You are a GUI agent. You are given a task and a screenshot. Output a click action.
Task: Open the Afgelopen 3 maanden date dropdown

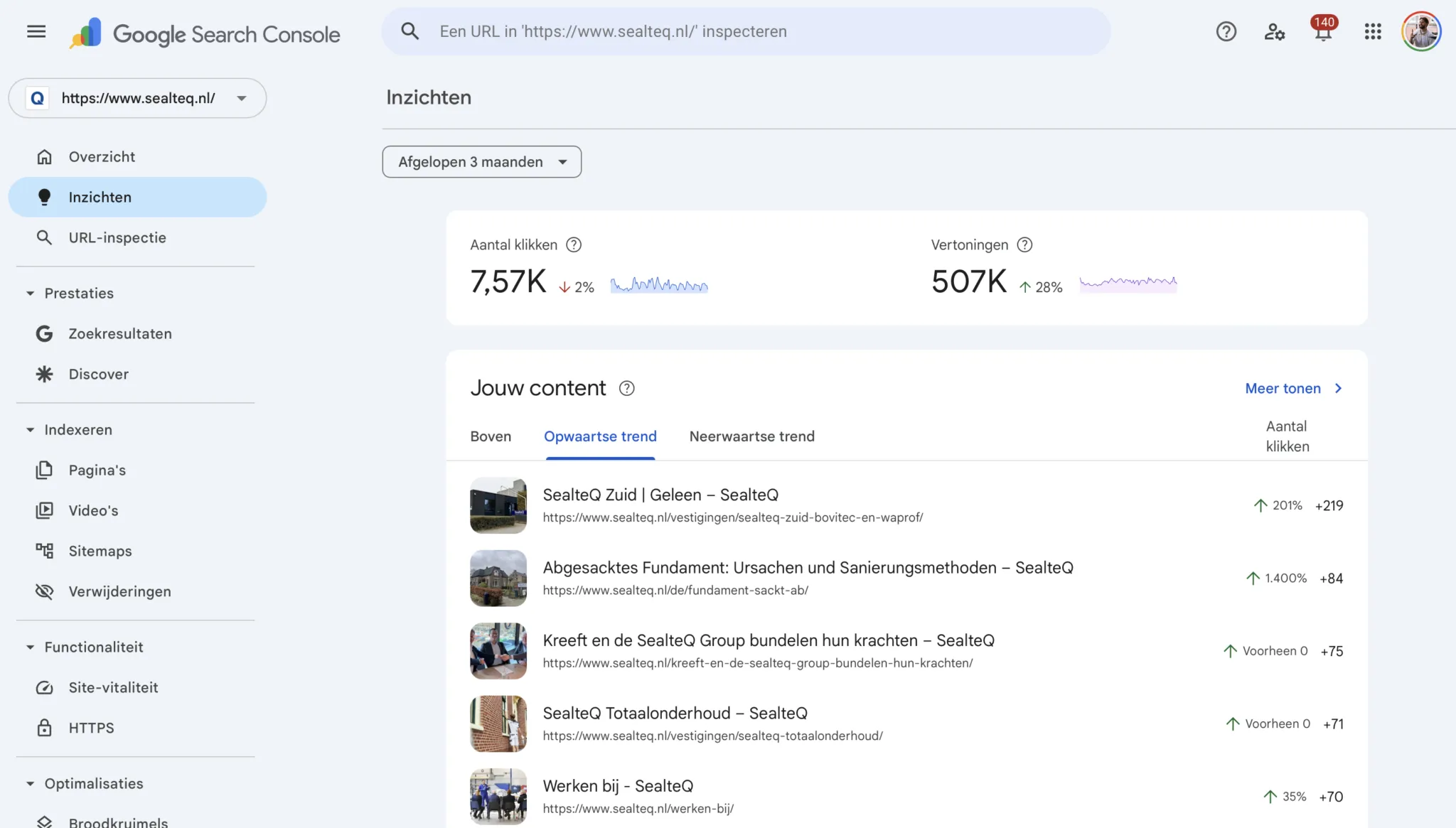[x=481, y=162]
